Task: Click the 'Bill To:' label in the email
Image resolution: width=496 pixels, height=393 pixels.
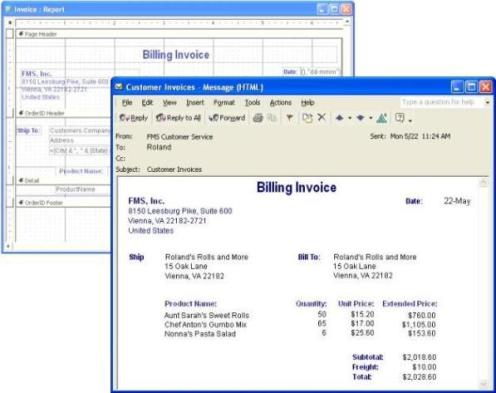Action: pos(309,257)
